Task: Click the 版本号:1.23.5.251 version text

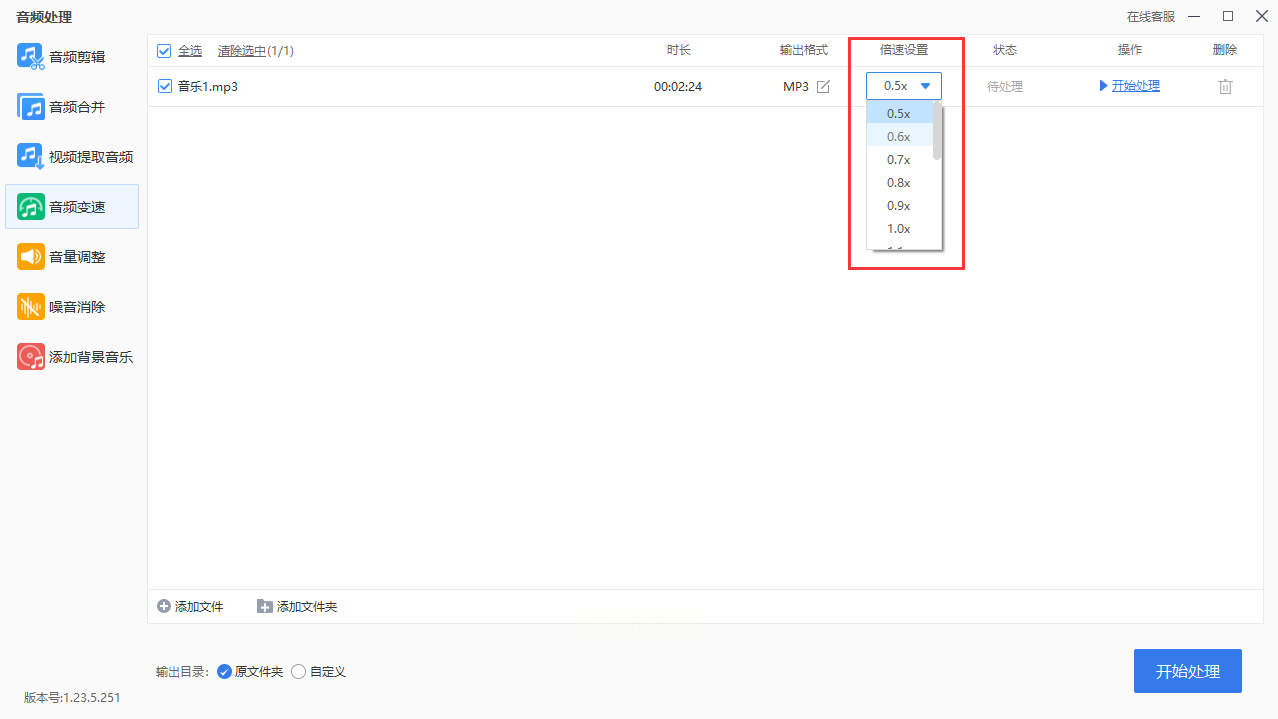Action: point(72,698)
